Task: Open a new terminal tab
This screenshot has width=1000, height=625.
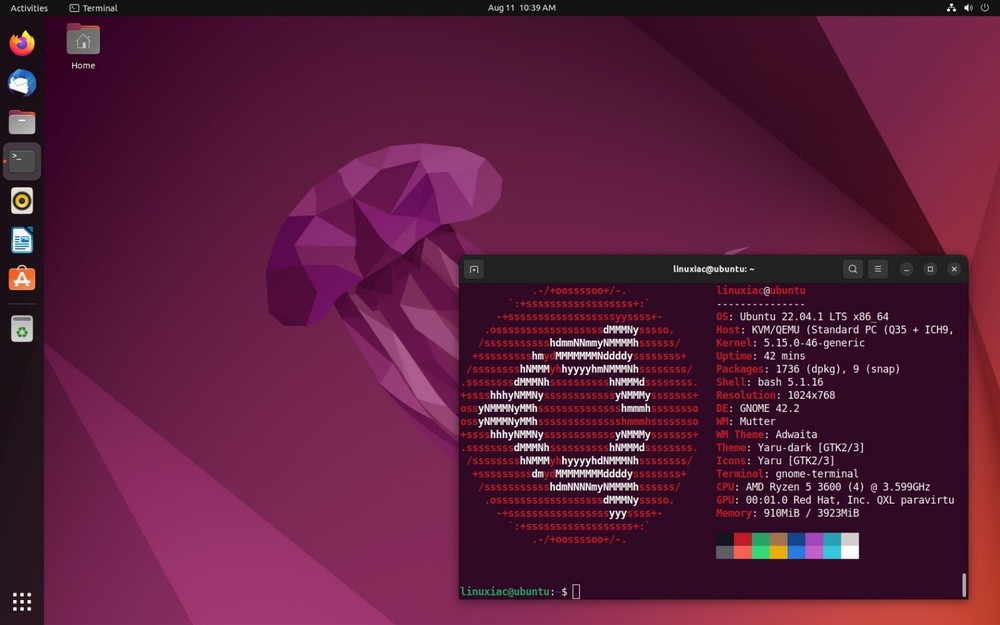Action: click(473, 268)
